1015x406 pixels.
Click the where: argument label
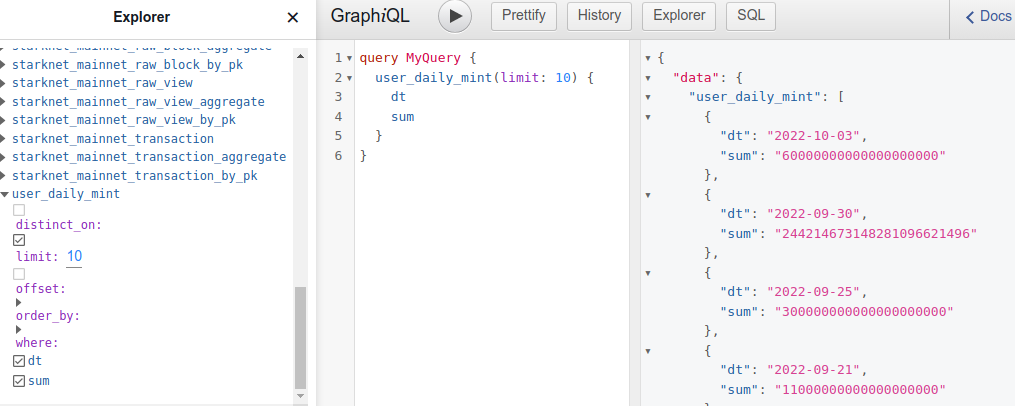tap(37, 343)
